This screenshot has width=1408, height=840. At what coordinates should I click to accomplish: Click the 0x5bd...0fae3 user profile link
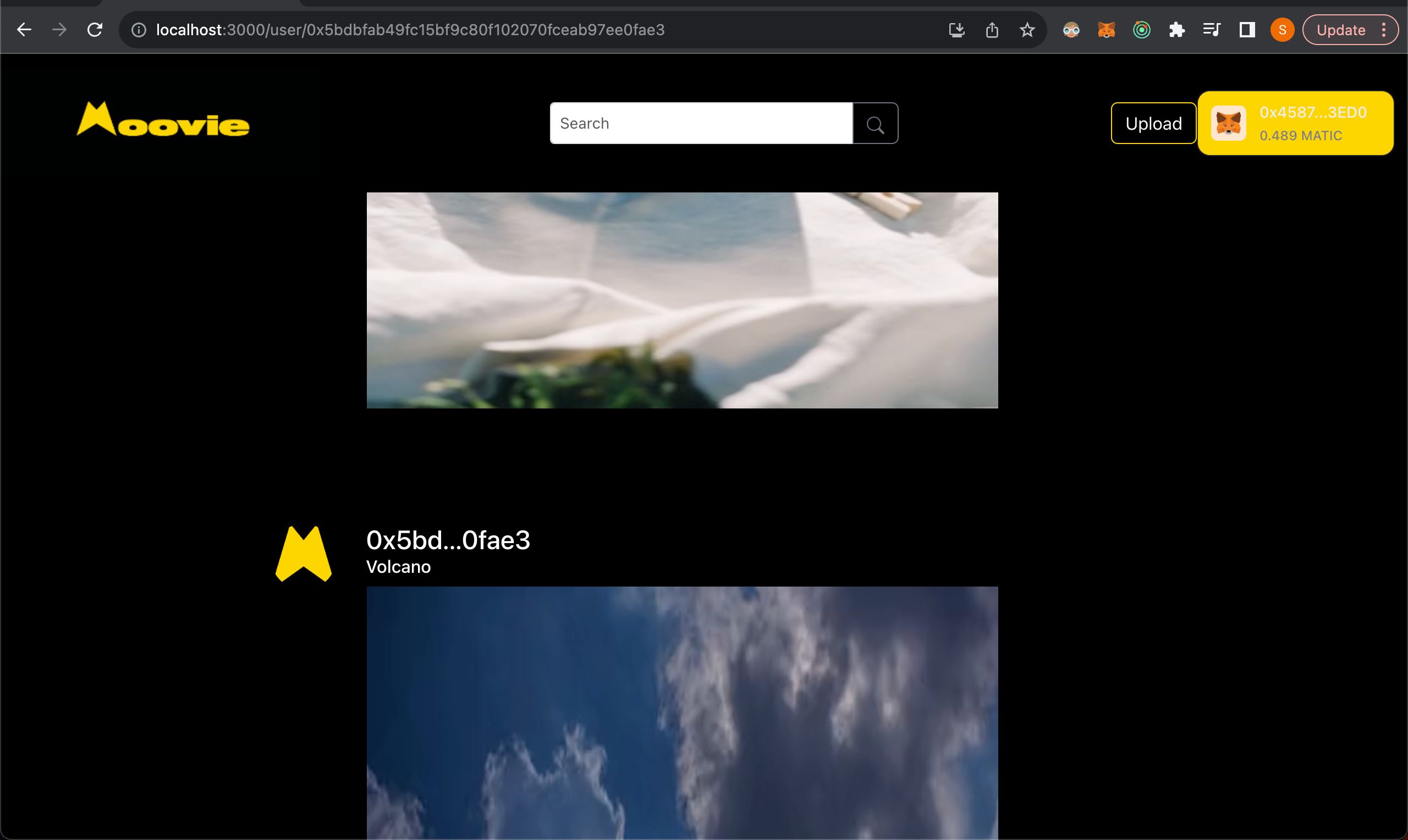(449, 540)
